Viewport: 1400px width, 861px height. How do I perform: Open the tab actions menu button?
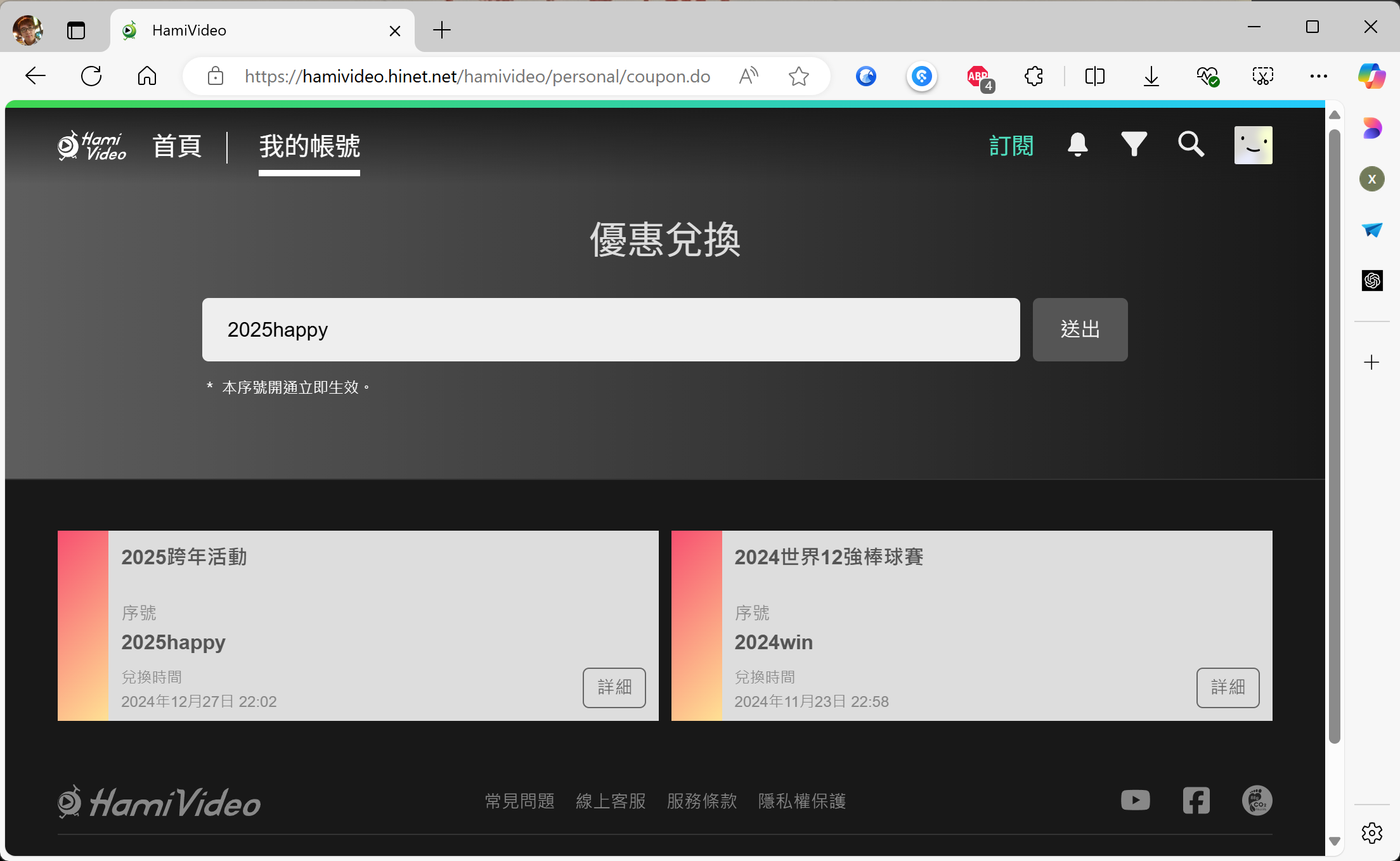76,30
